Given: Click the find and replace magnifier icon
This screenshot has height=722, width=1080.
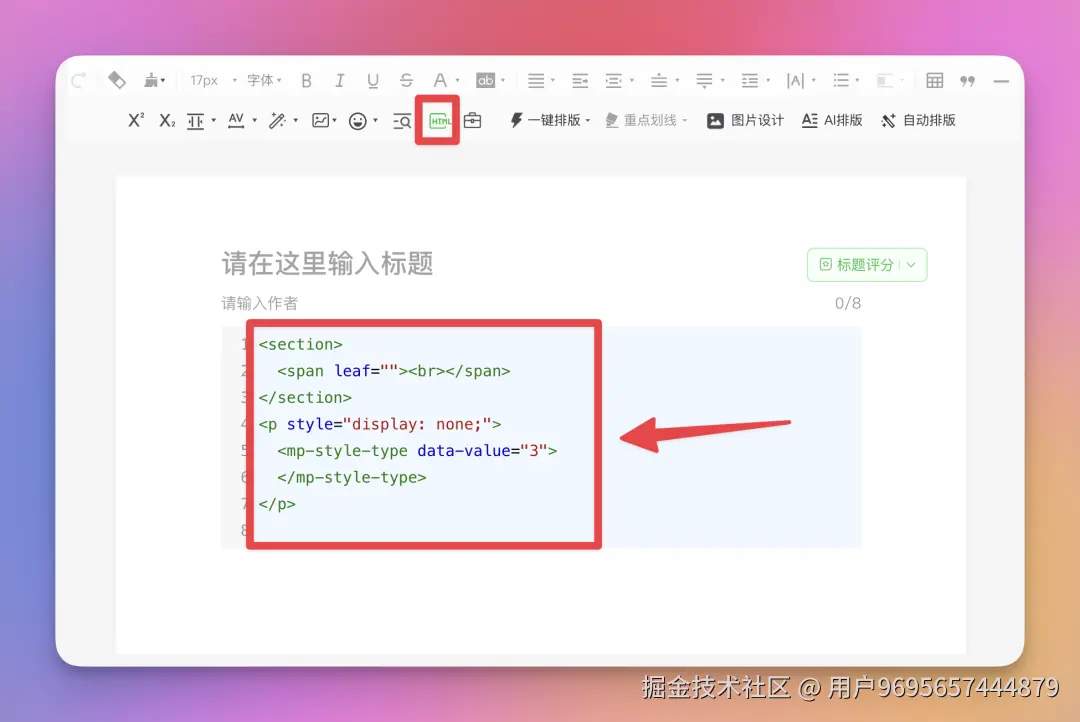Looking at the screenshot, I should (x=400, y=120).
